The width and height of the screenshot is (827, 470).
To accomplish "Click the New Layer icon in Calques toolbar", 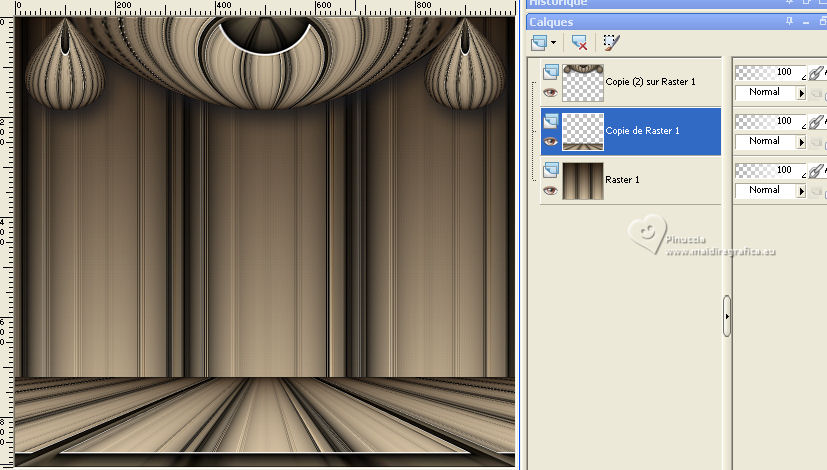I will (x=540, y=42).
